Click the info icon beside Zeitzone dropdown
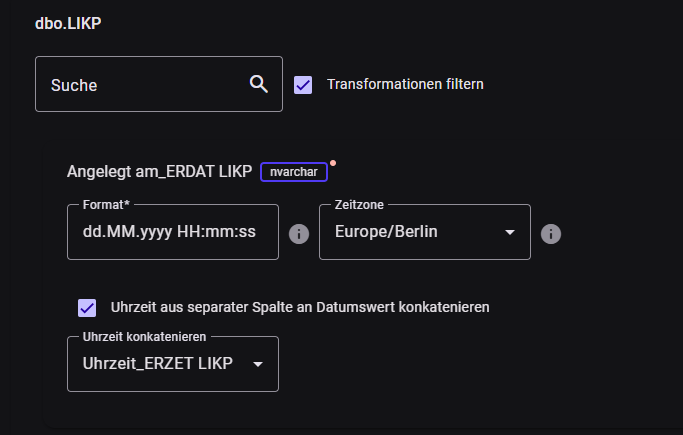 (x=551, y=233)
